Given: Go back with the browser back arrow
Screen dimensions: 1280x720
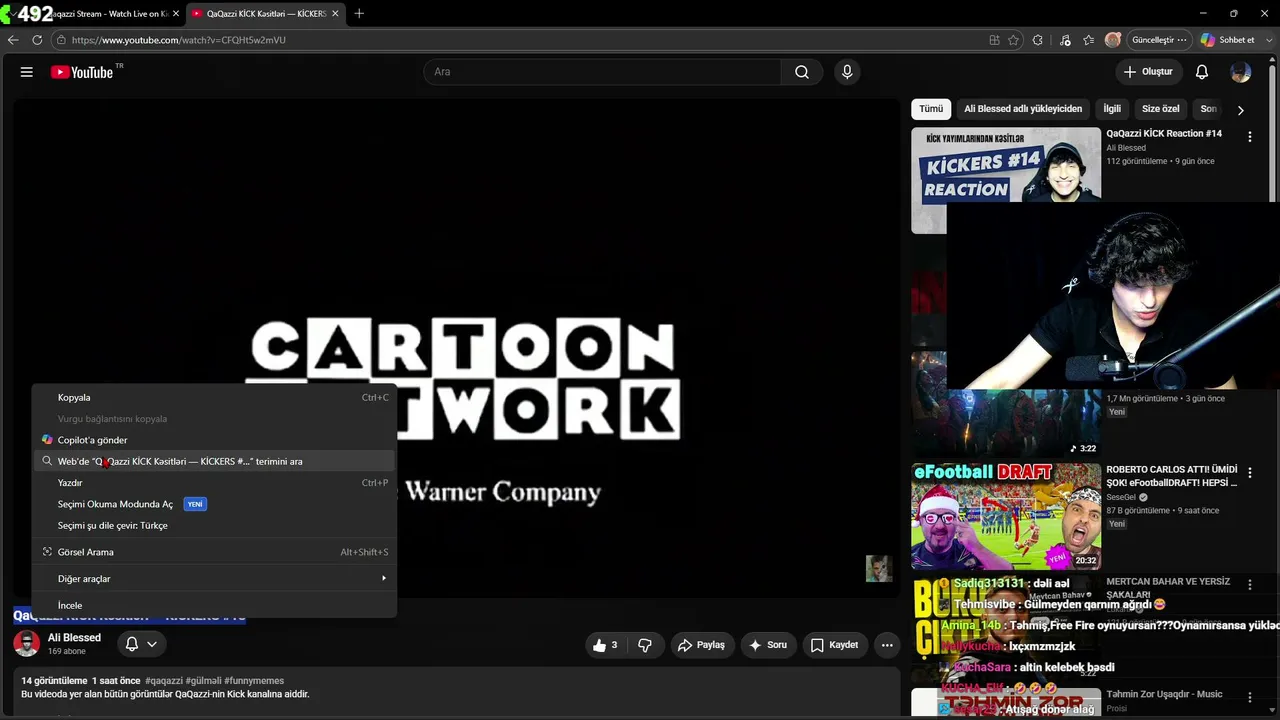Looking at the screenshot, I should (13, 40).
